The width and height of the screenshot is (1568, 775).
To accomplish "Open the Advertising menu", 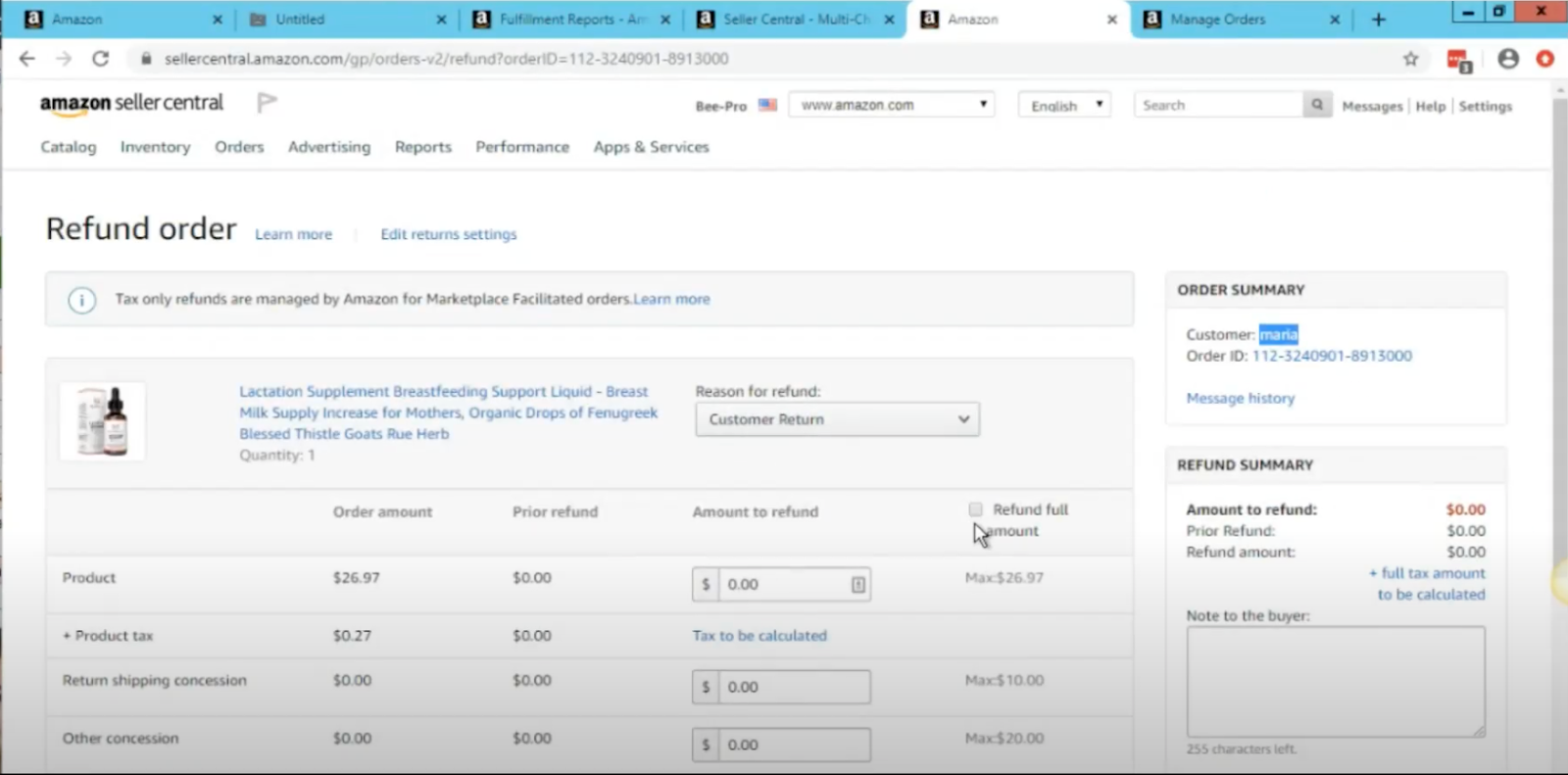I will pyautogui.click(x=329, y=147).
